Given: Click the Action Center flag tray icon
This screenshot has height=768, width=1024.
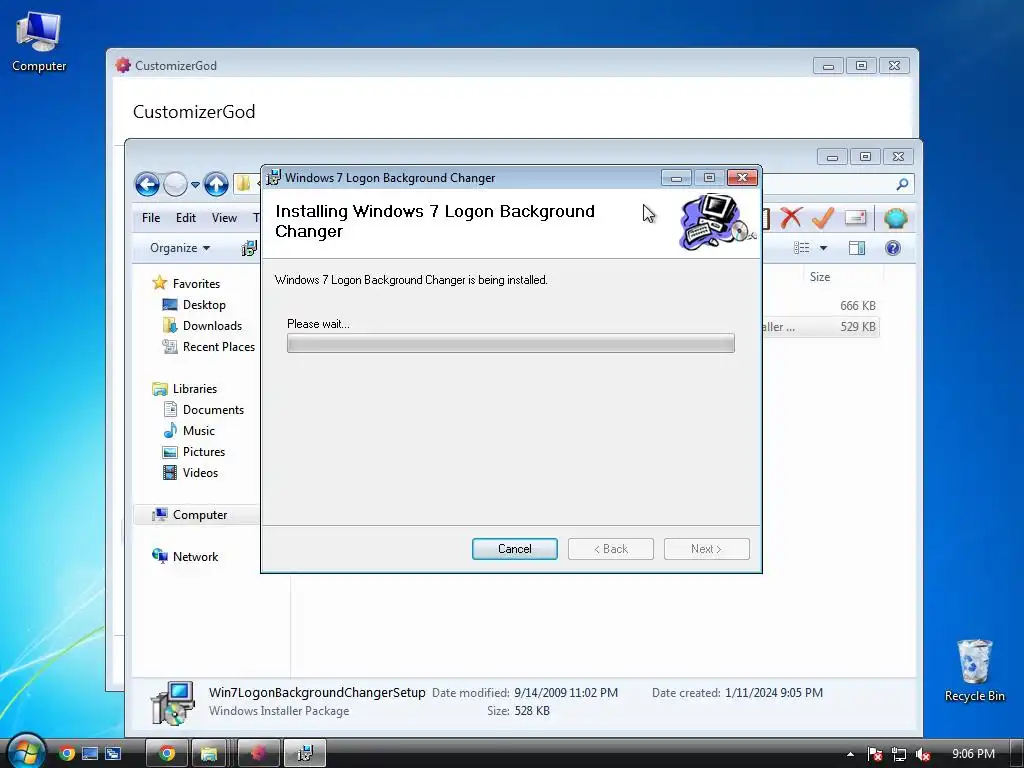Looking at the screenshot, I should pos(875,754).
